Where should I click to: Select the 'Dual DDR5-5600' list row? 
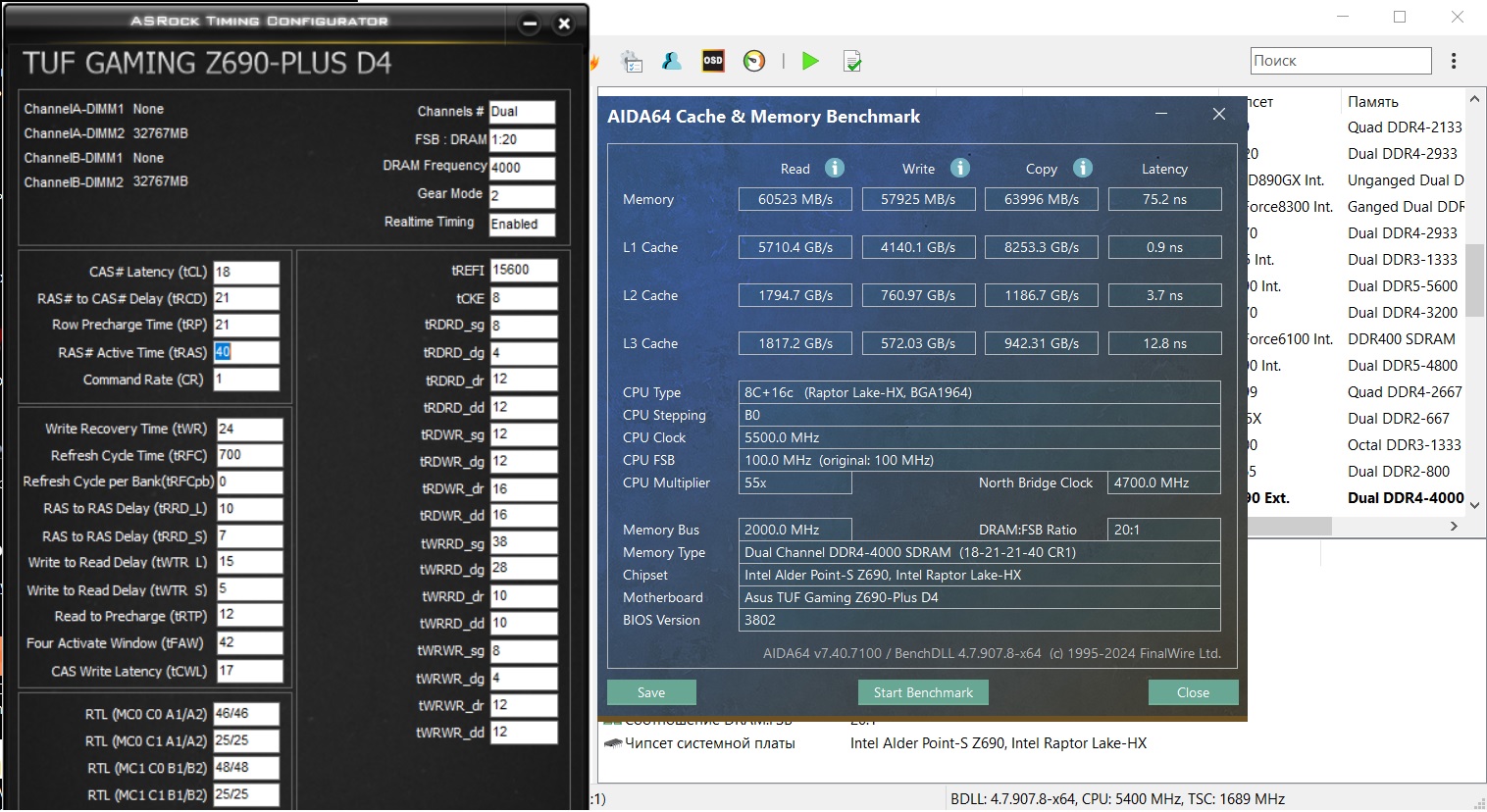coord(1403,286)
